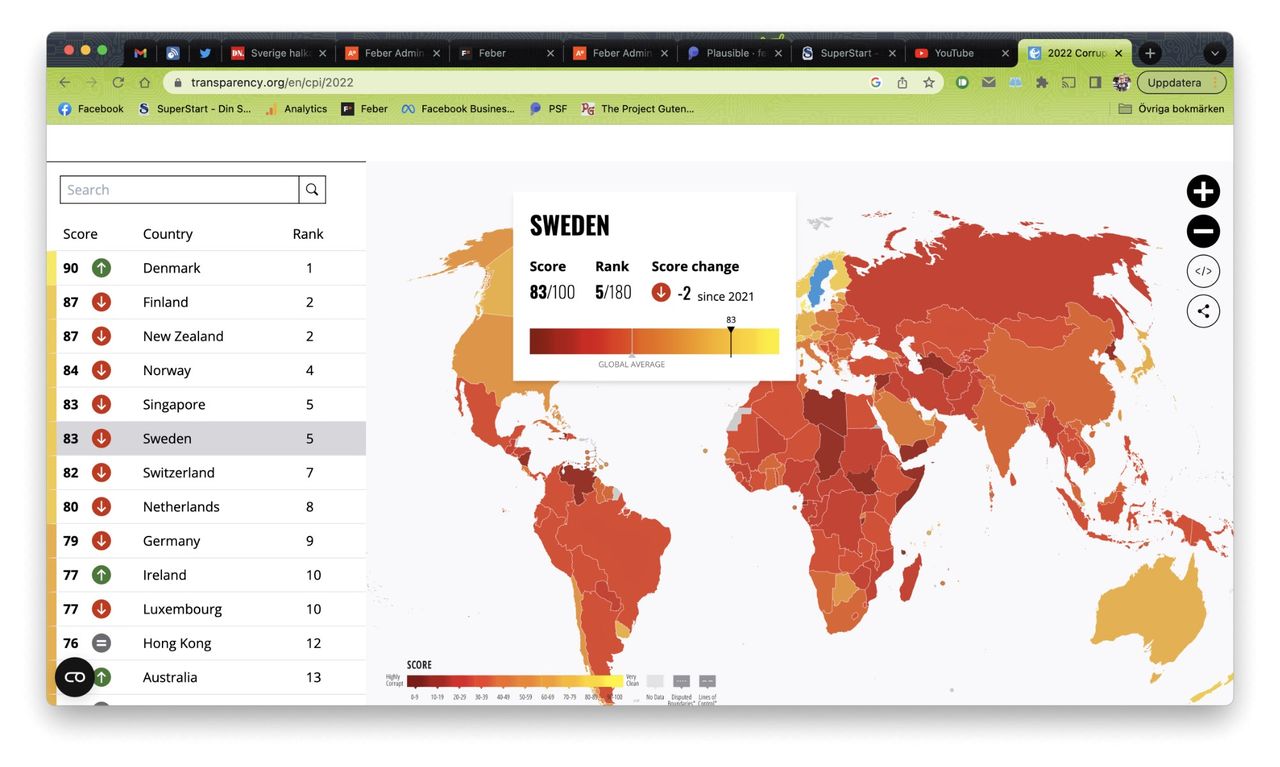The width and height of the screenshot is (1280, 767).
Task: Click the country search input field
Action: (180, 190)
